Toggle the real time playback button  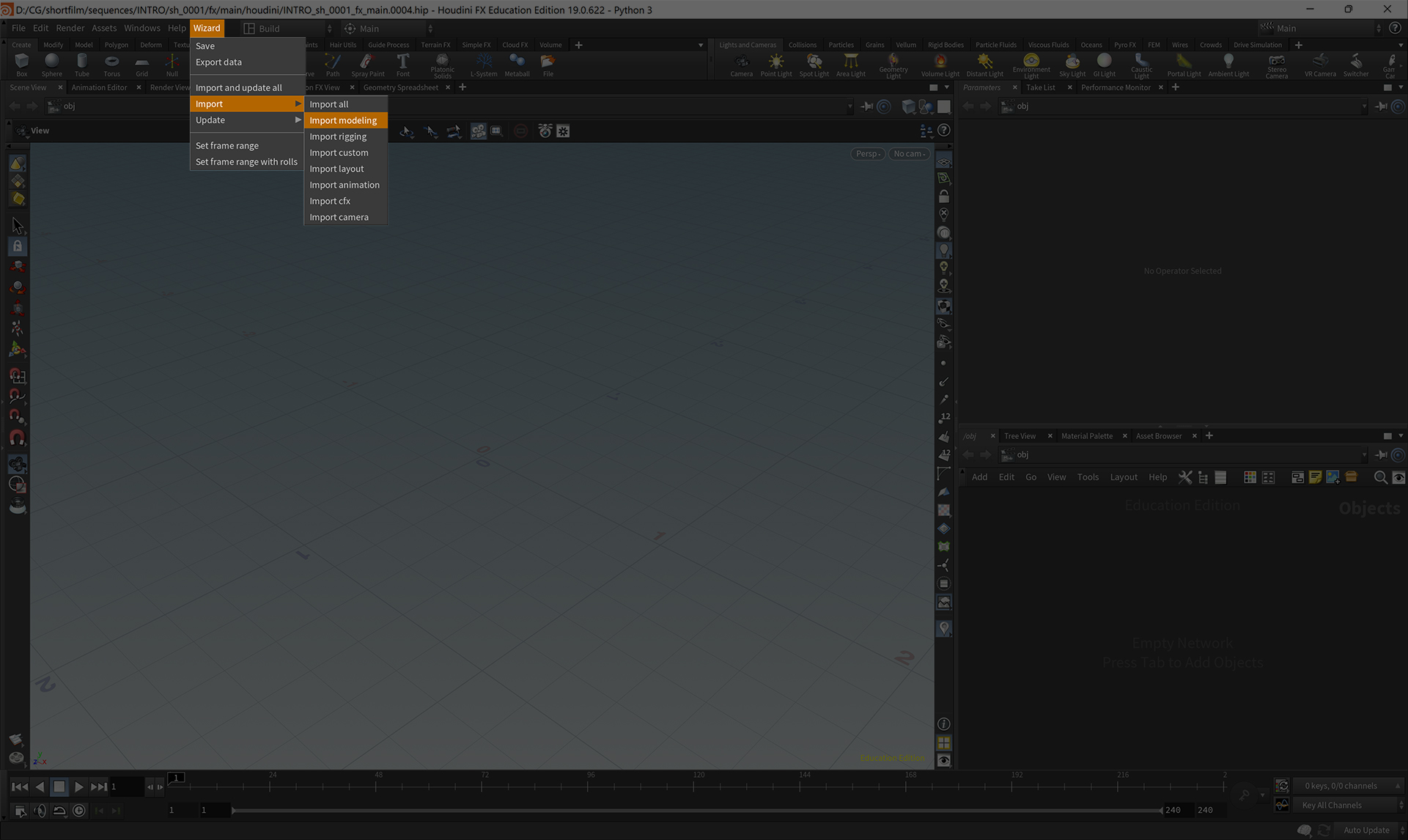click(x=79, y=810)
